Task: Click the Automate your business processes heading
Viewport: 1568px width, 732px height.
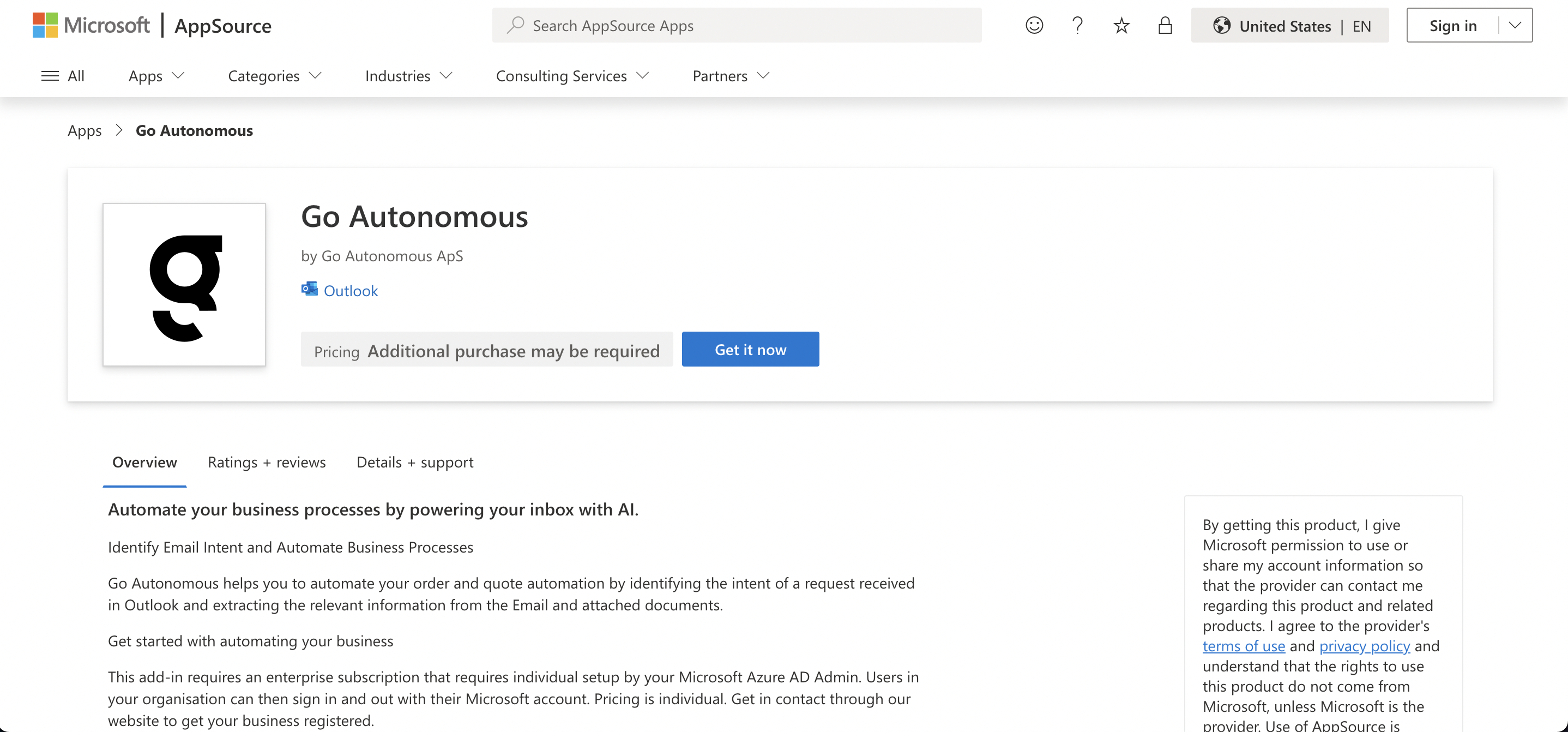Action: coord(373,509)
